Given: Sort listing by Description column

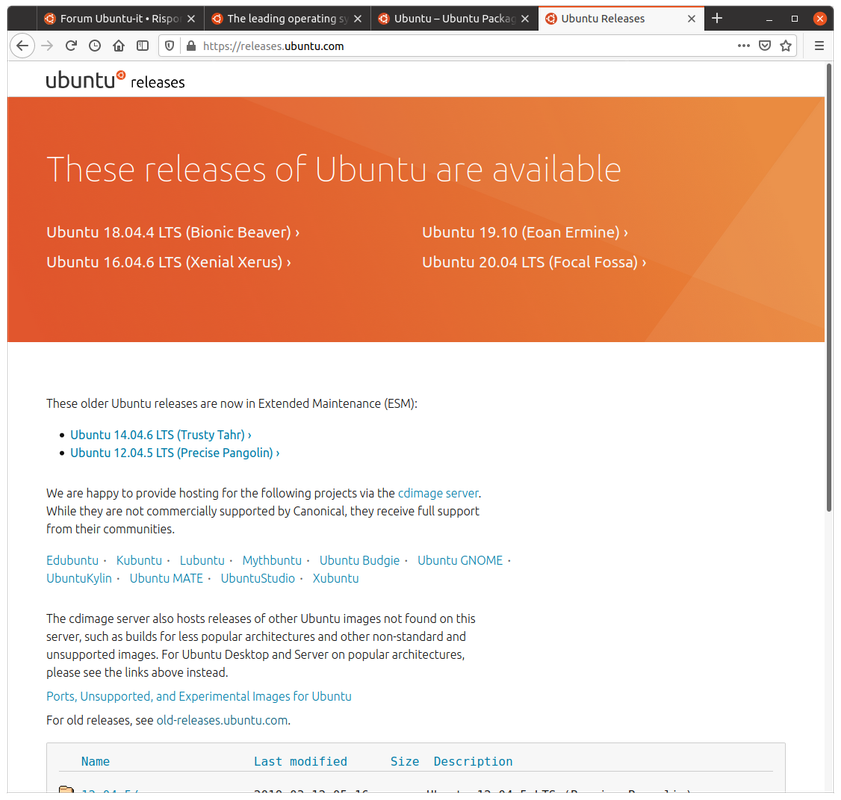Looking at the screenshot, I should pos(473,761).
